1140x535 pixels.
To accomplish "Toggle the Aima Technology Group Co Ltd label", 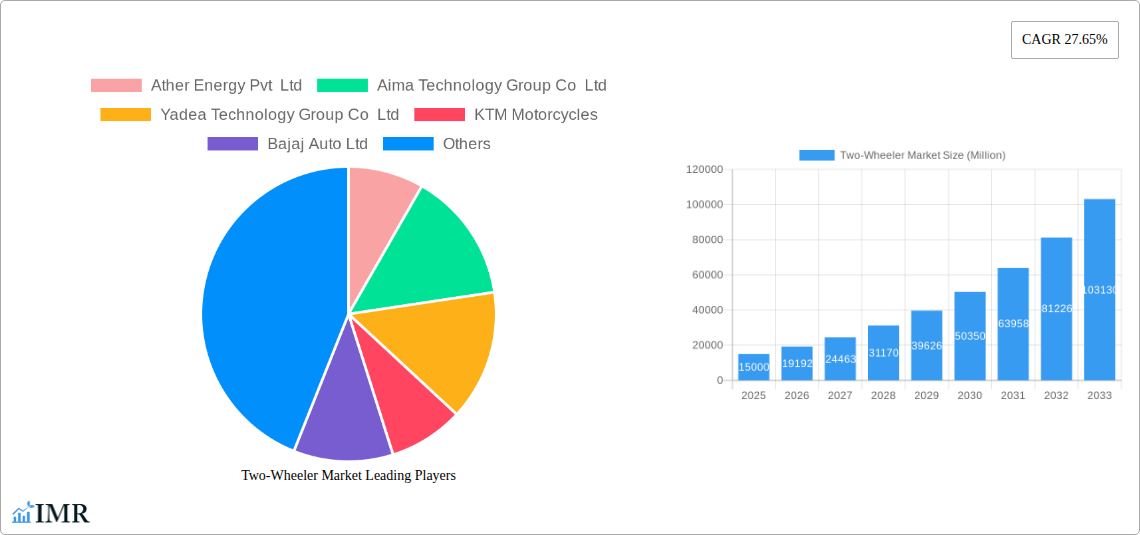I will coord(491,86).
